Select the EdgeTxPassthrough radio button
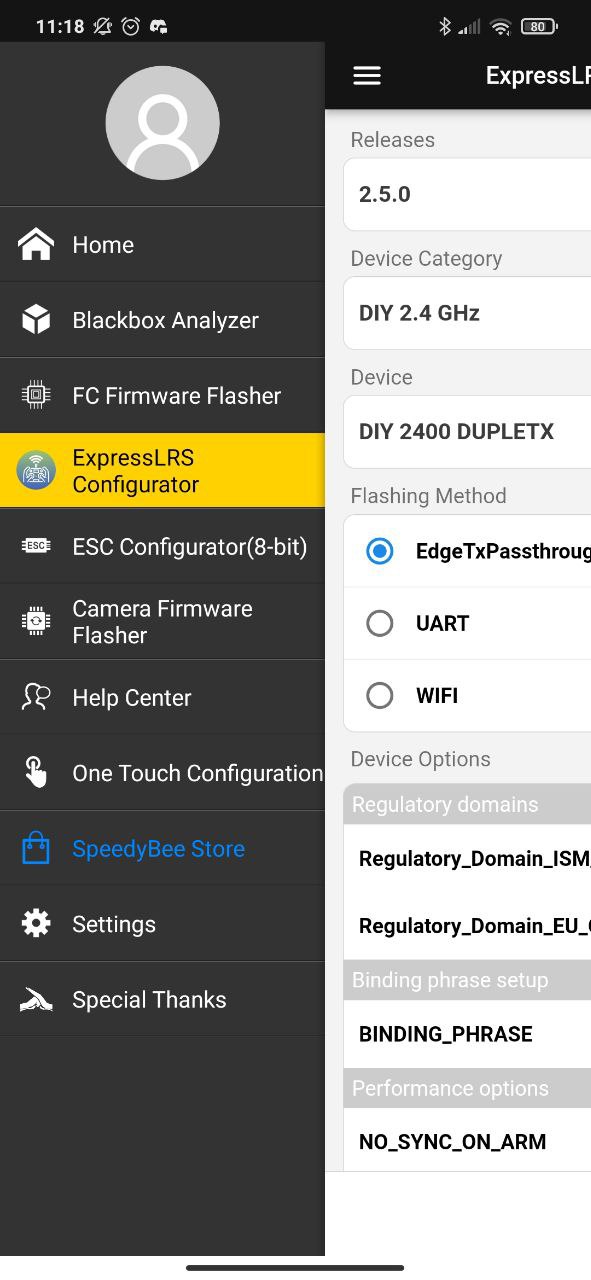Image resolution: width=591 pixels, height=1280 pixels. [x=380, y=551]
